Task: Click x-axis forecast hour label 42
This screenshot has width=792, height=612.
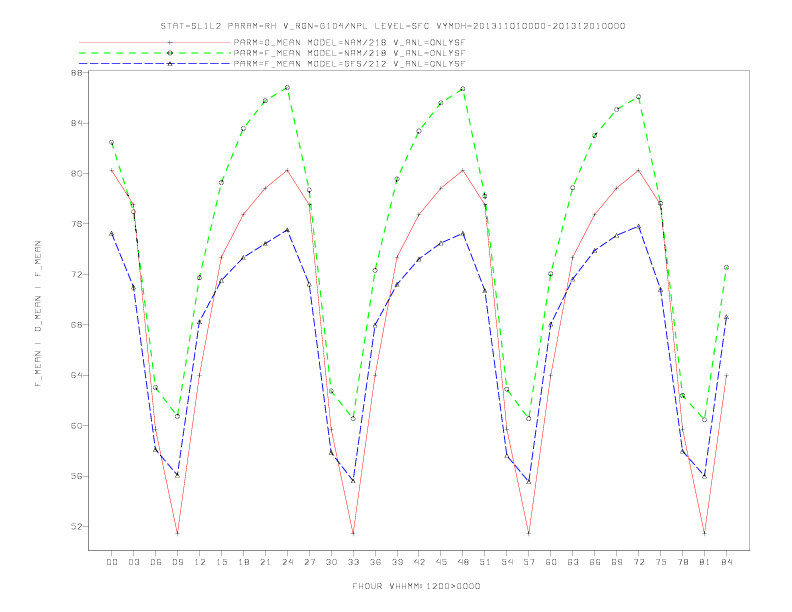Action: click(x=419, y=562)
